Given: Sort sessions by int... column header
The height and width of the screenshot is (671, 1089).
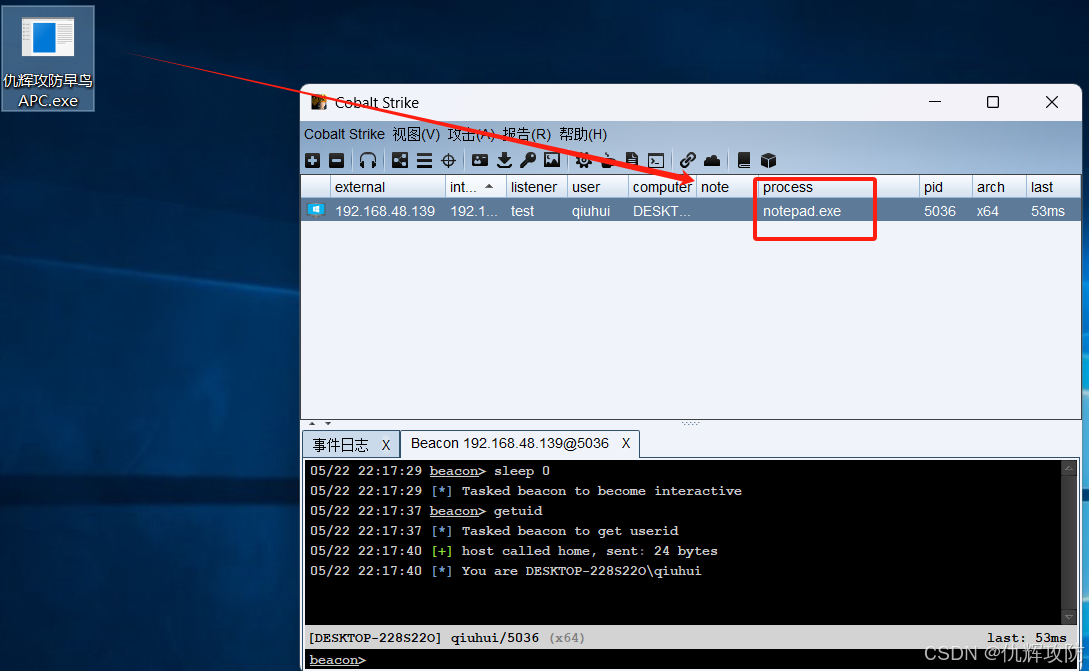Looking at the screenshot, I should point(476,187).
